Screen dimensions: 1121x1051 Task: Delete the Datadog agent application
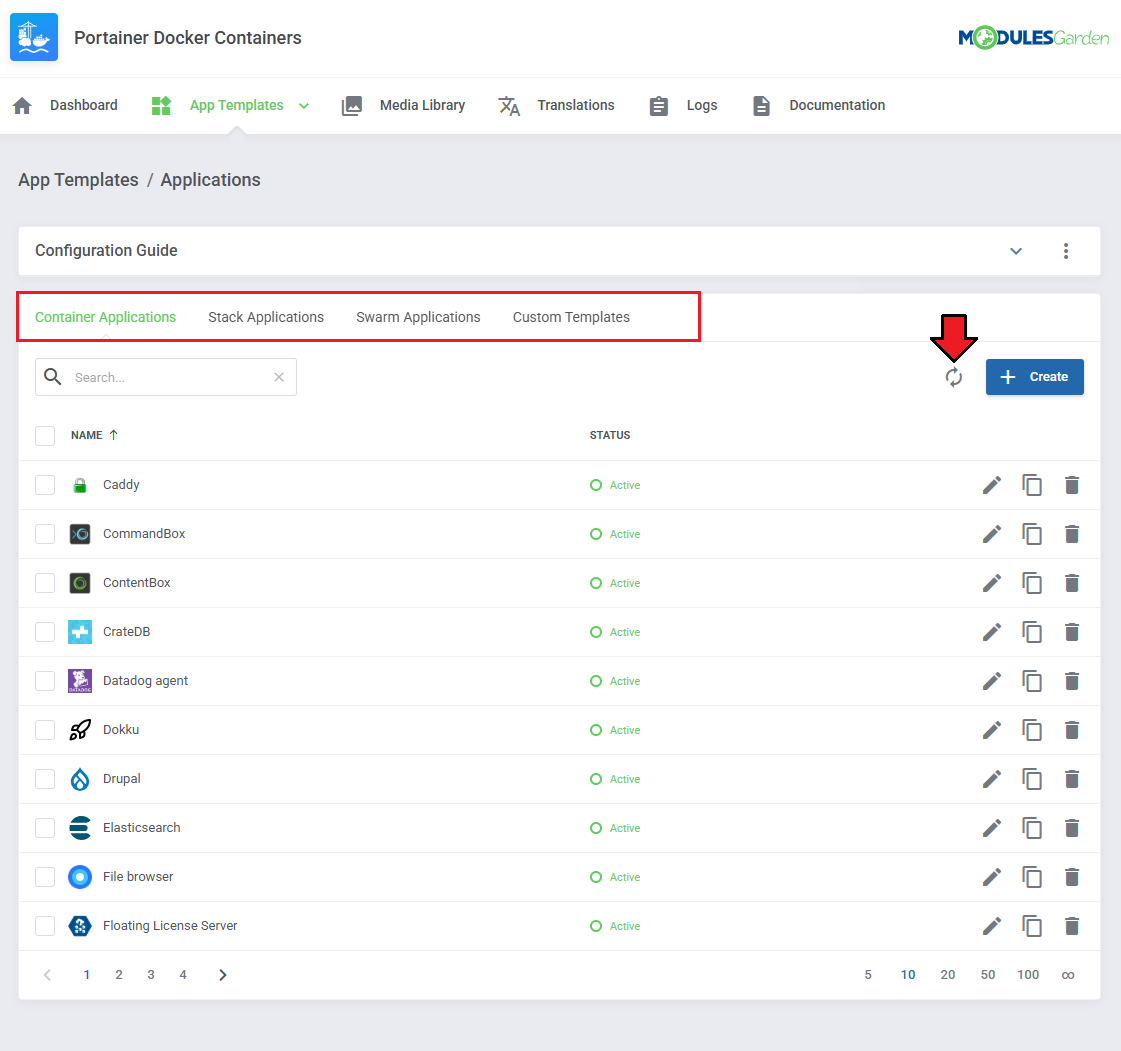coord(1072,681)
